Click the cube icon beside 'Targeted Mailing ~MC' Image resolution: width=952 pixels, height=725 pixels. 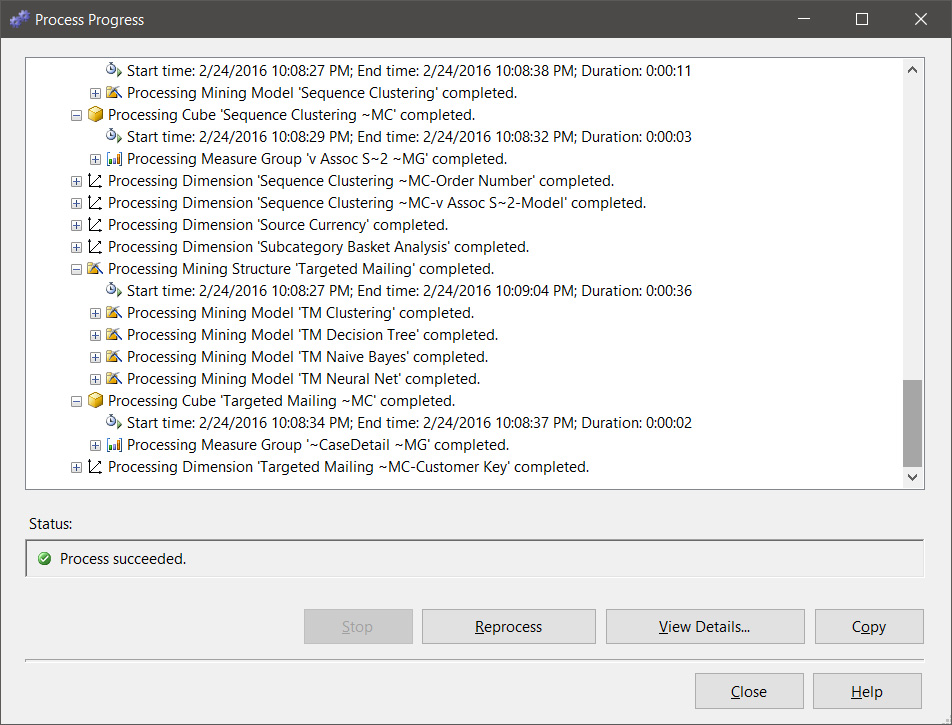click(95, 400)
